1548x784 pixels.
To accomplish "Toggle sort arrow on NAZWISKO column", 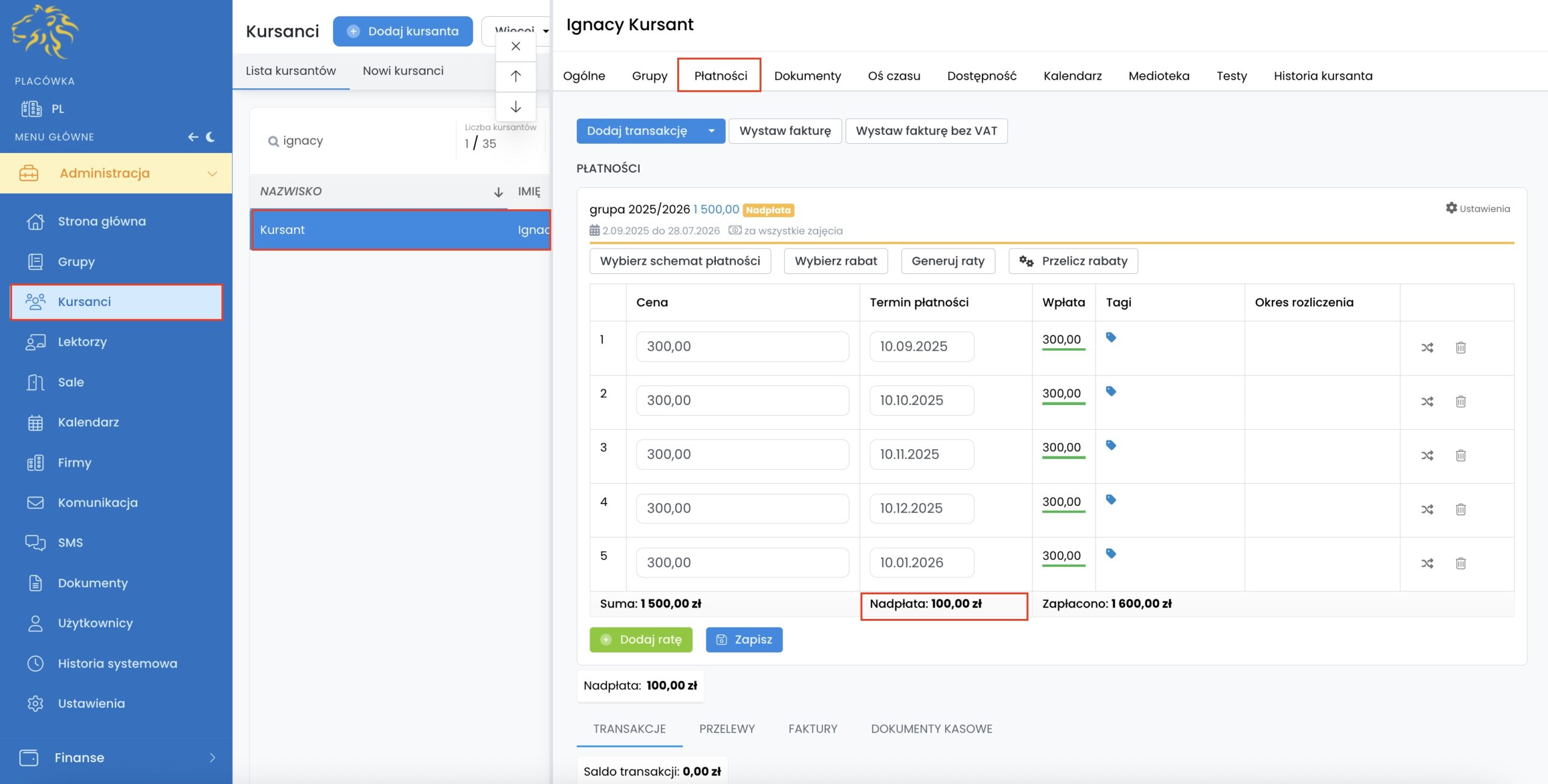I will tap(498, 192).
